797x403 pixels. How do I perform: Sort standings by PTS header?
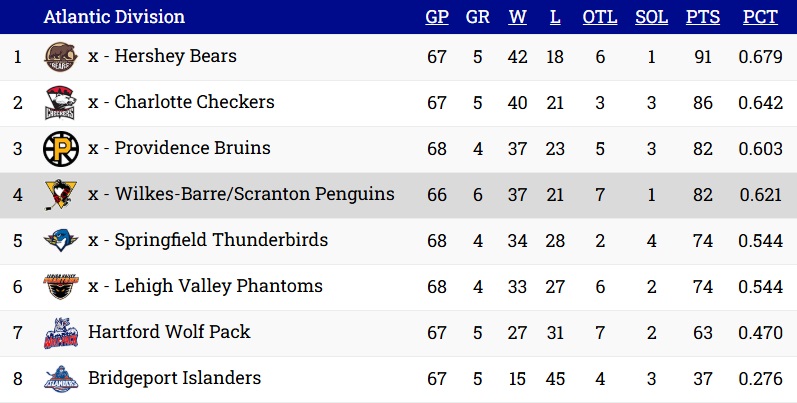click(703, 17)
